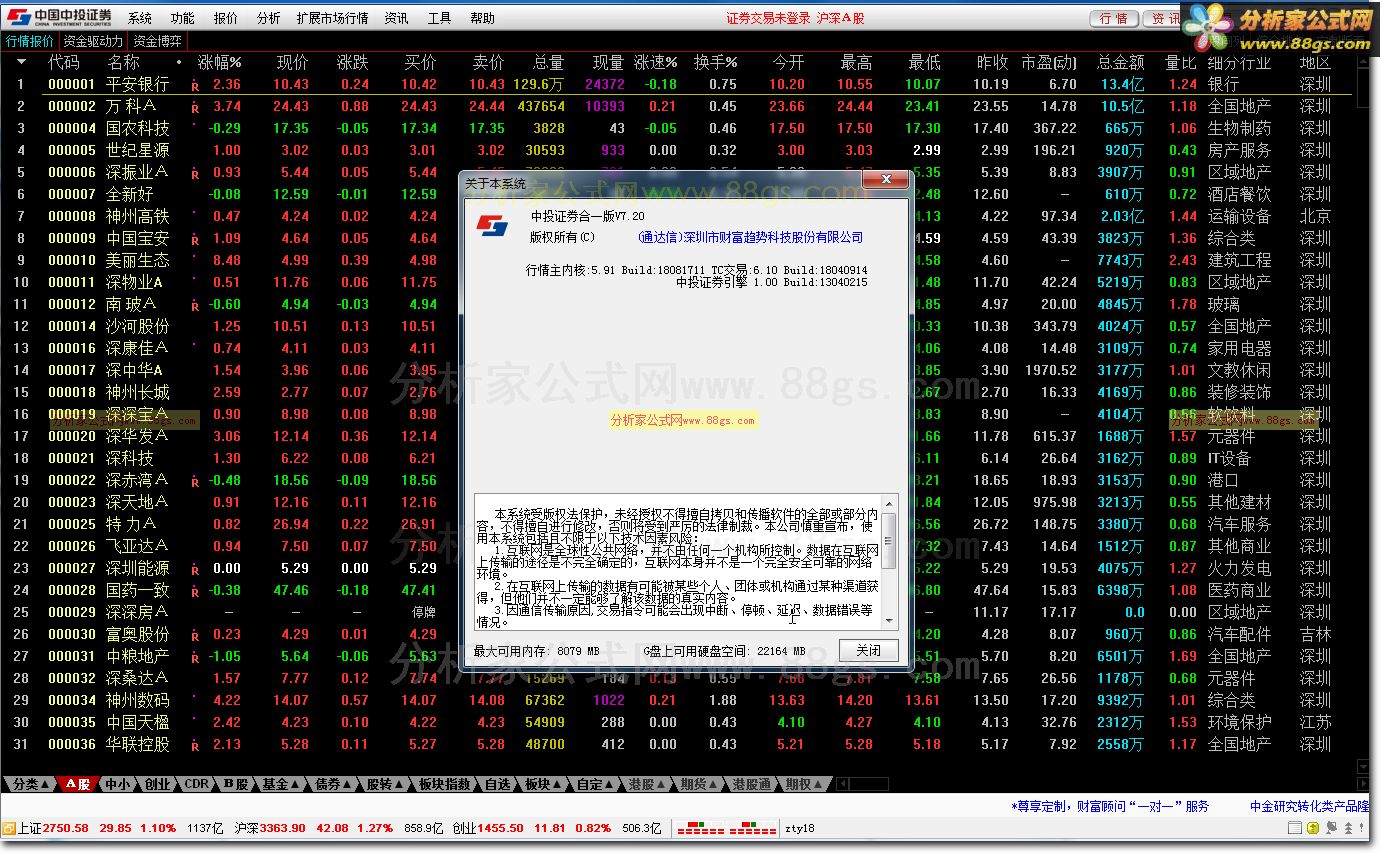
Task: Open the 报价 menu
Action: (226, 18)
